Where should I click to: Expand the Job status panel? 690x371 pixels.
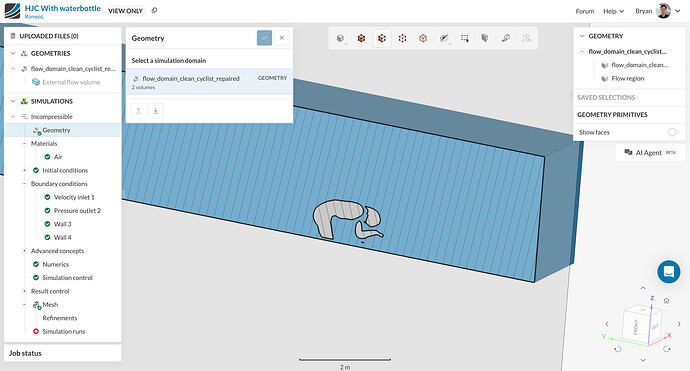point(62,353)
